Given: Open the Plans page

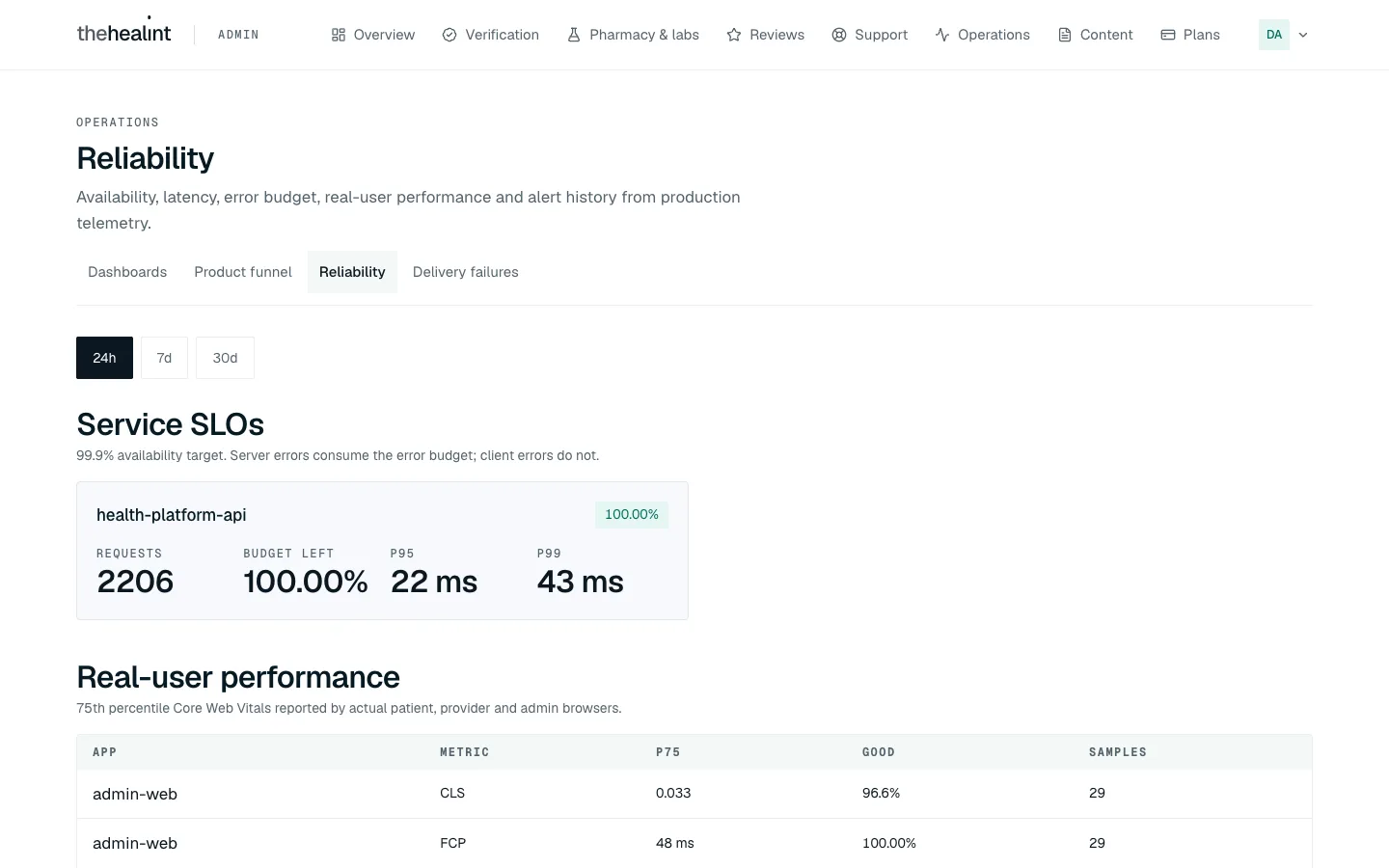Looking at the screenshot, I should coord(1190,35).
